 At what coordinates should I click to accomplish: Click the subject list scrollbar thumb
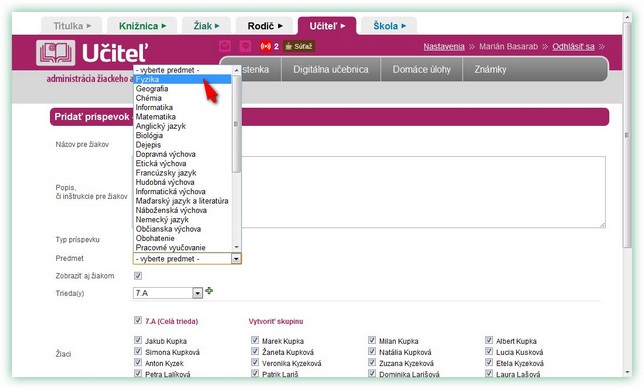click(236, 124)
